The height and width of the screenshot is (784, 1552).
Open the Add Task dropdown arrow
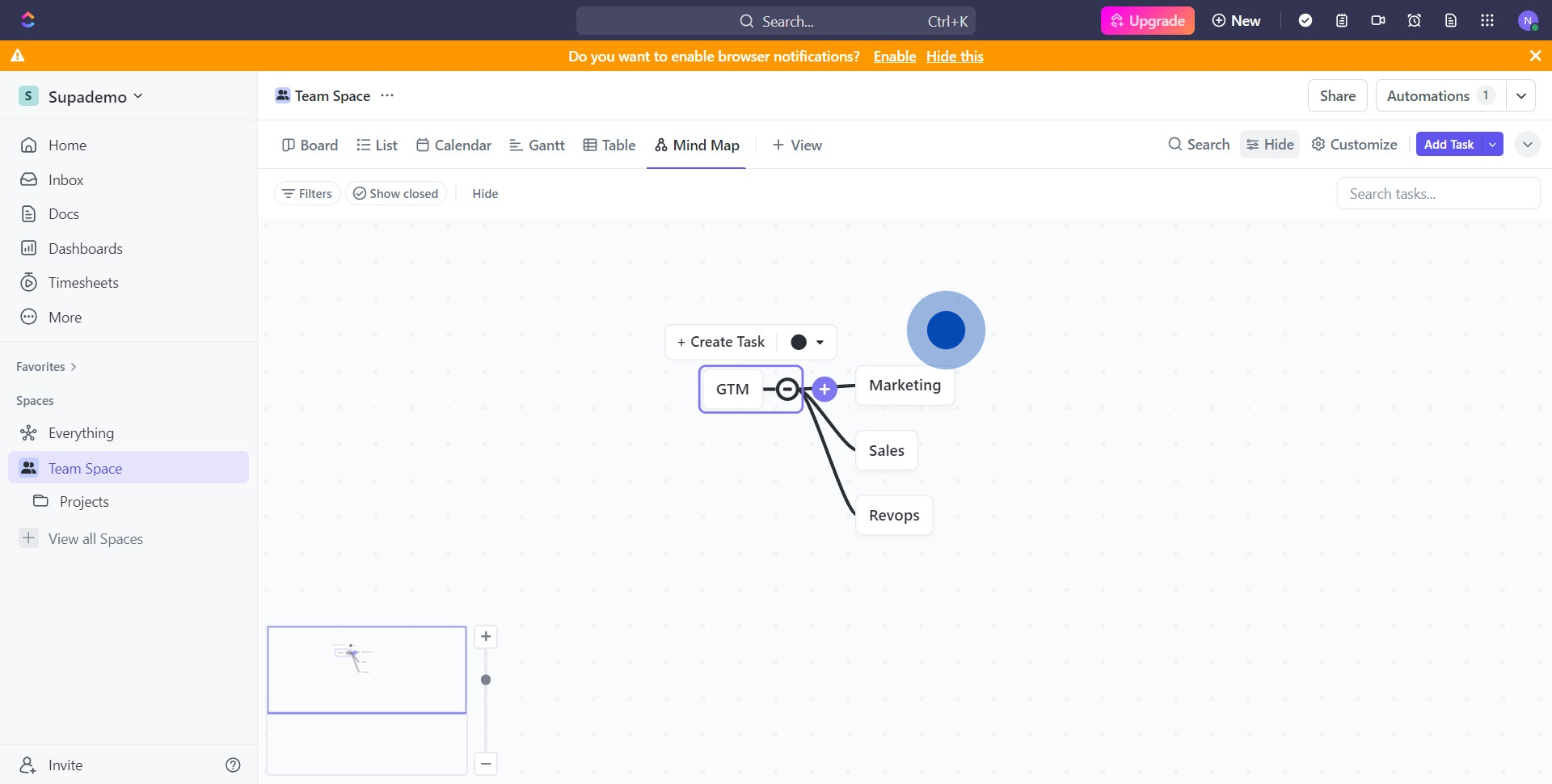click(x=1492, y=145)
